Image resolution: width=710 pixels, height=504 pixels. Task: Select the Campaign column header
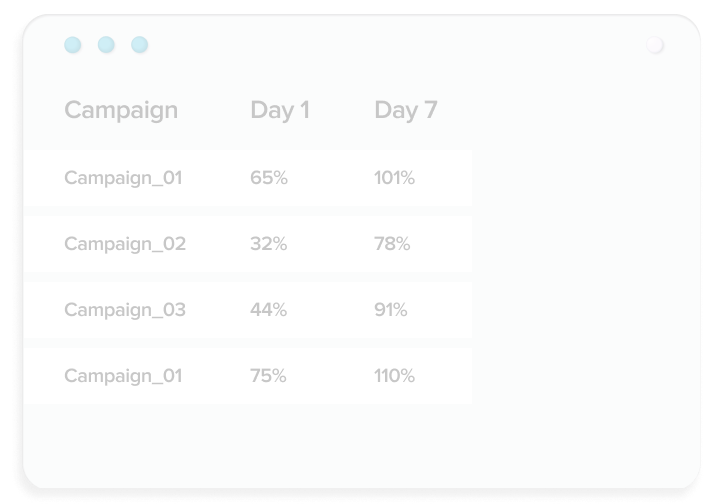(121, 110)
